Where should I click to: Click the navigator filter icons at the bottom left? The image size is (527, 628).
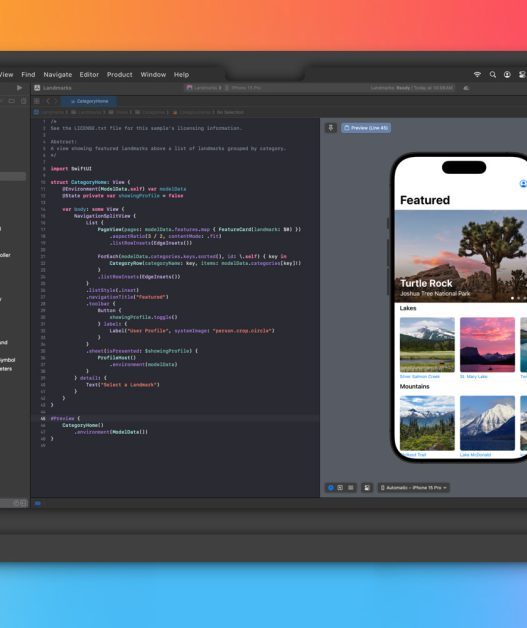(20, 503)
